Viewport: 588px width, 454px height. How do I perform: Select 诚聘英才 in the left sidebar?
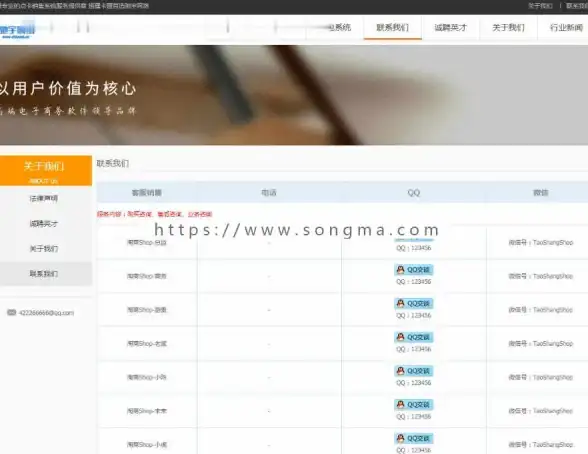tap(44, 224)
